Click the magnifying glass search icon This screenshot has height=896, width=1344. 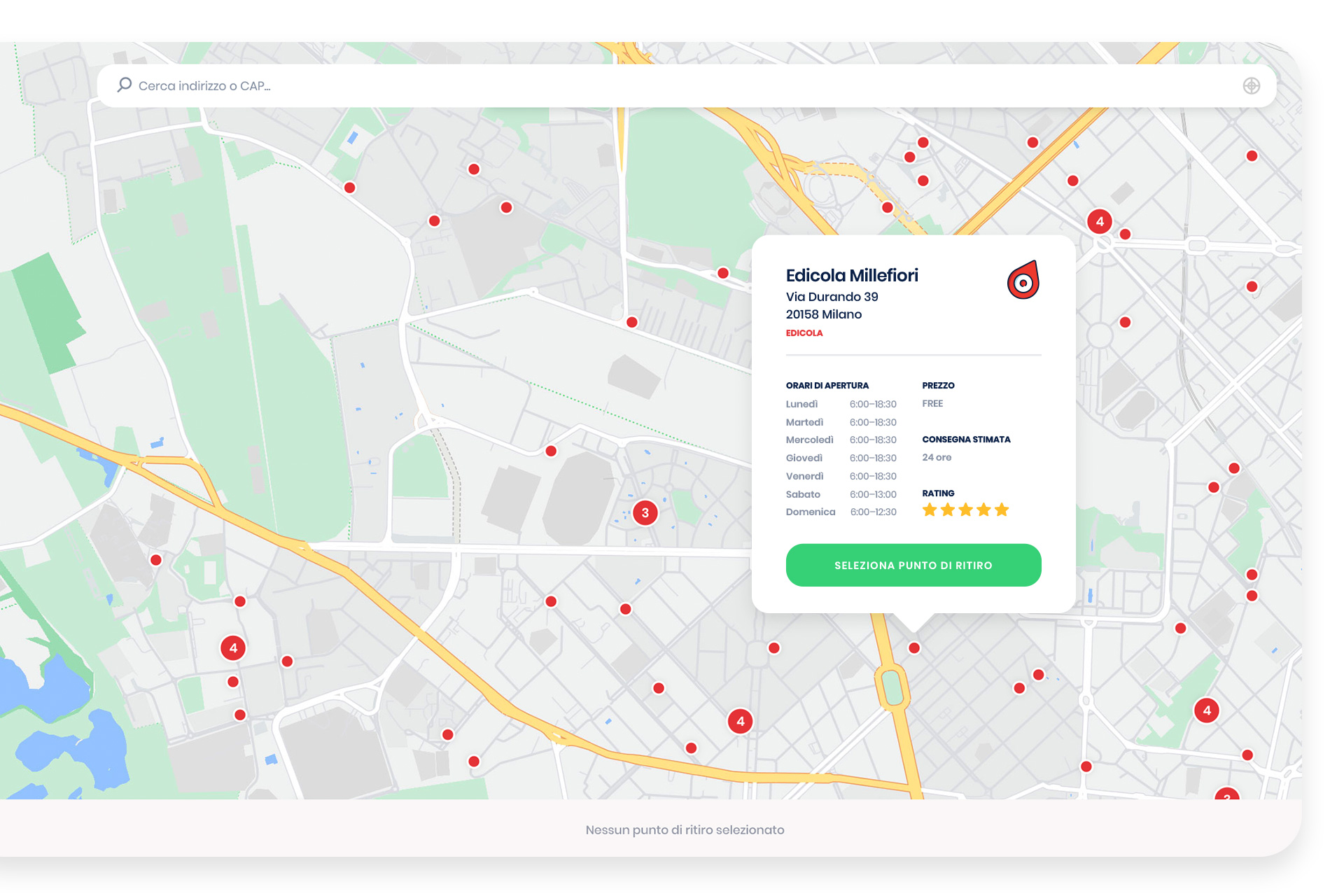[125, 85]
